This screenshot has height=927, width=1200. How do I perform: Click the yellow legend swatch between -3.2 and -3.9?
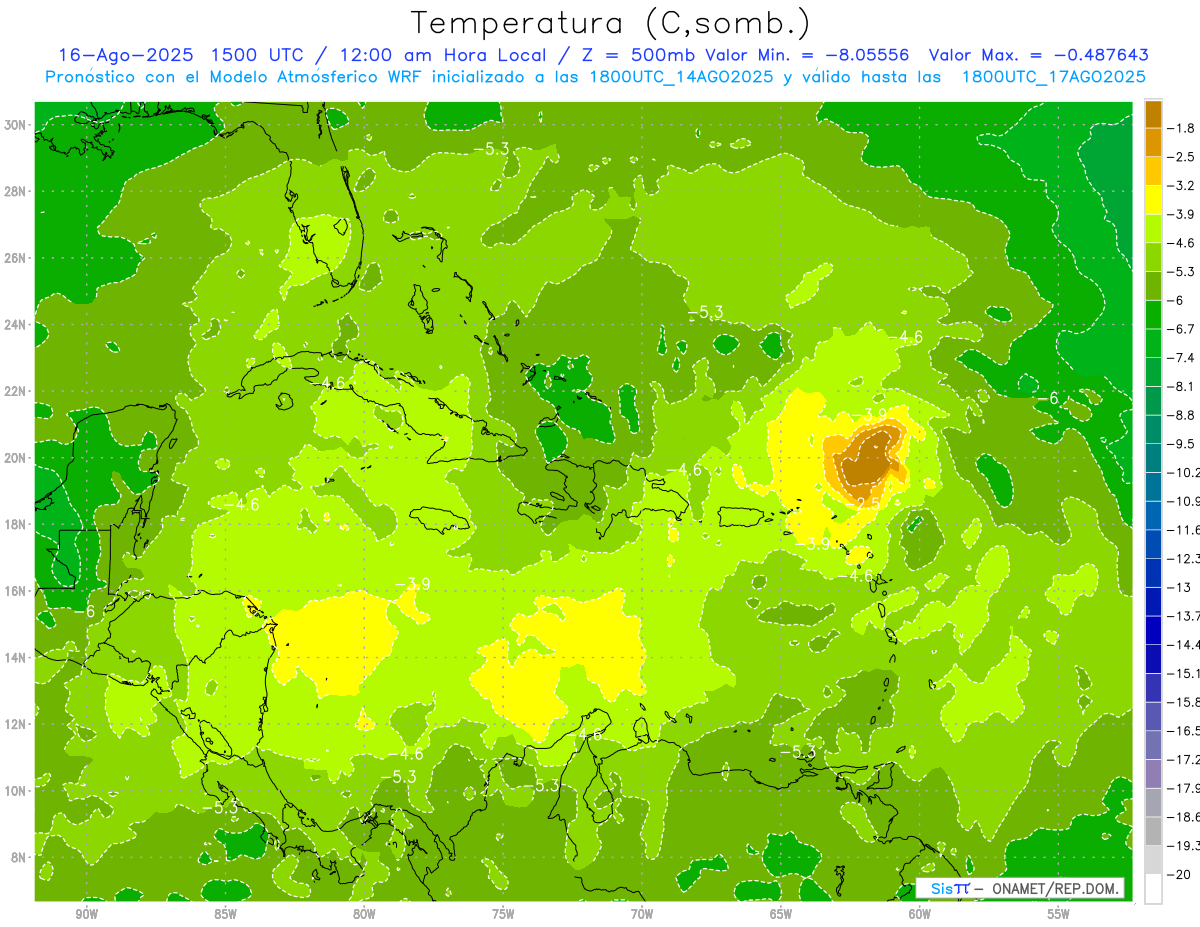coord(1153,200)
